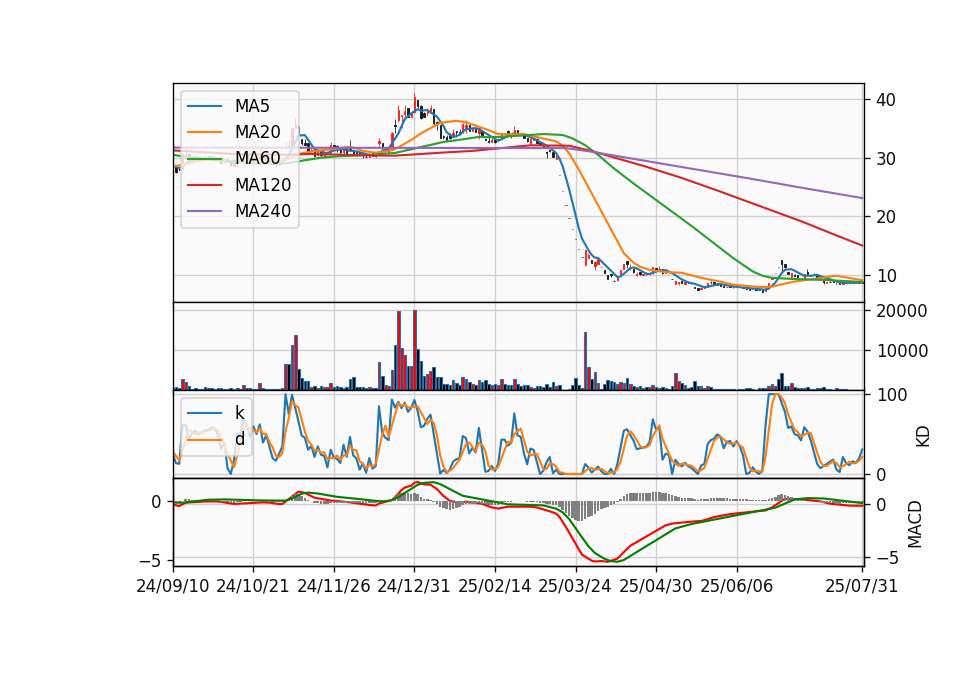Click the vertical KD axis title
This screenshot has width=960, height=690.
(x=922, y=436)
